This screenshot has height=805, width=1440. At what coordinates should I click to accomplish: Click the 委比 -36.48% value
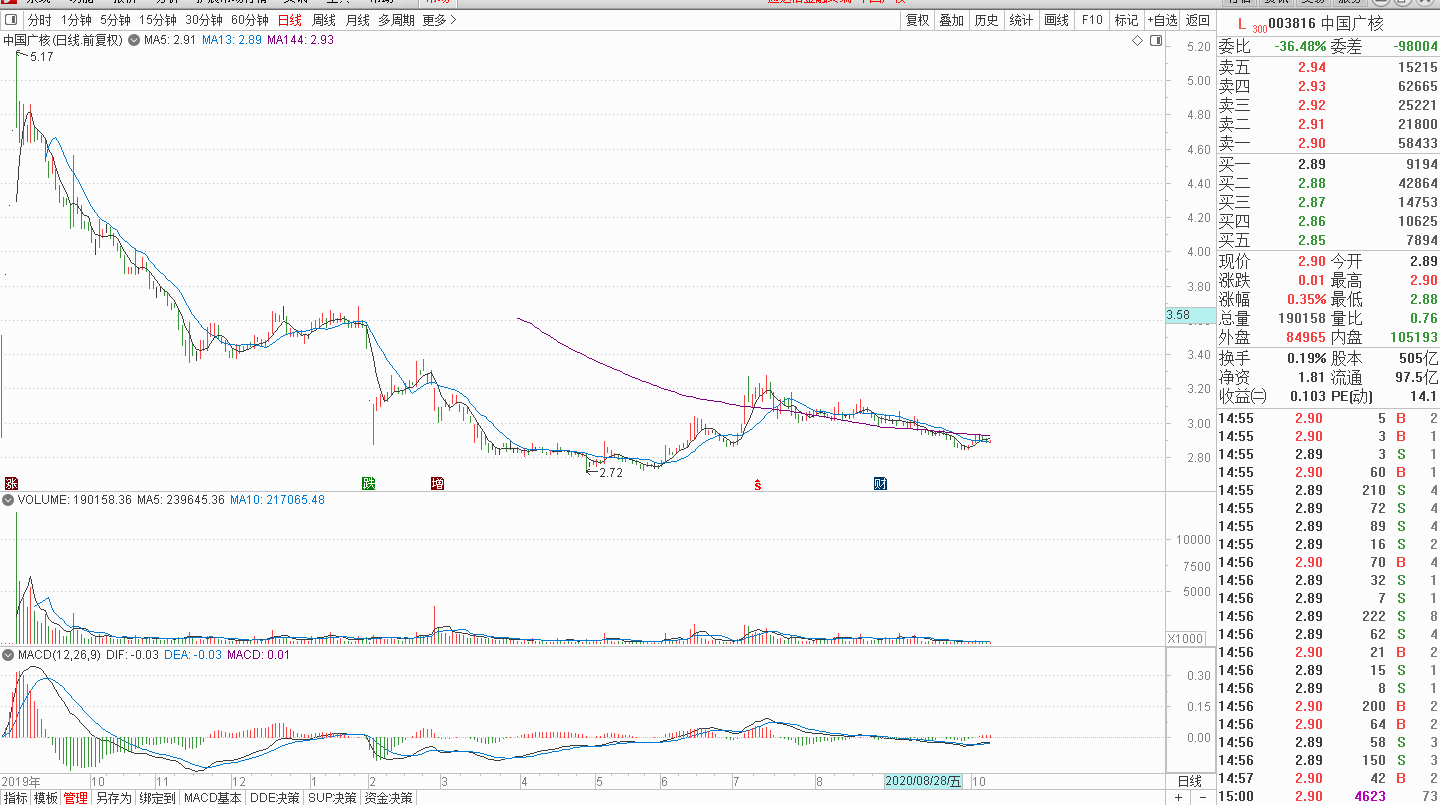1299,46
